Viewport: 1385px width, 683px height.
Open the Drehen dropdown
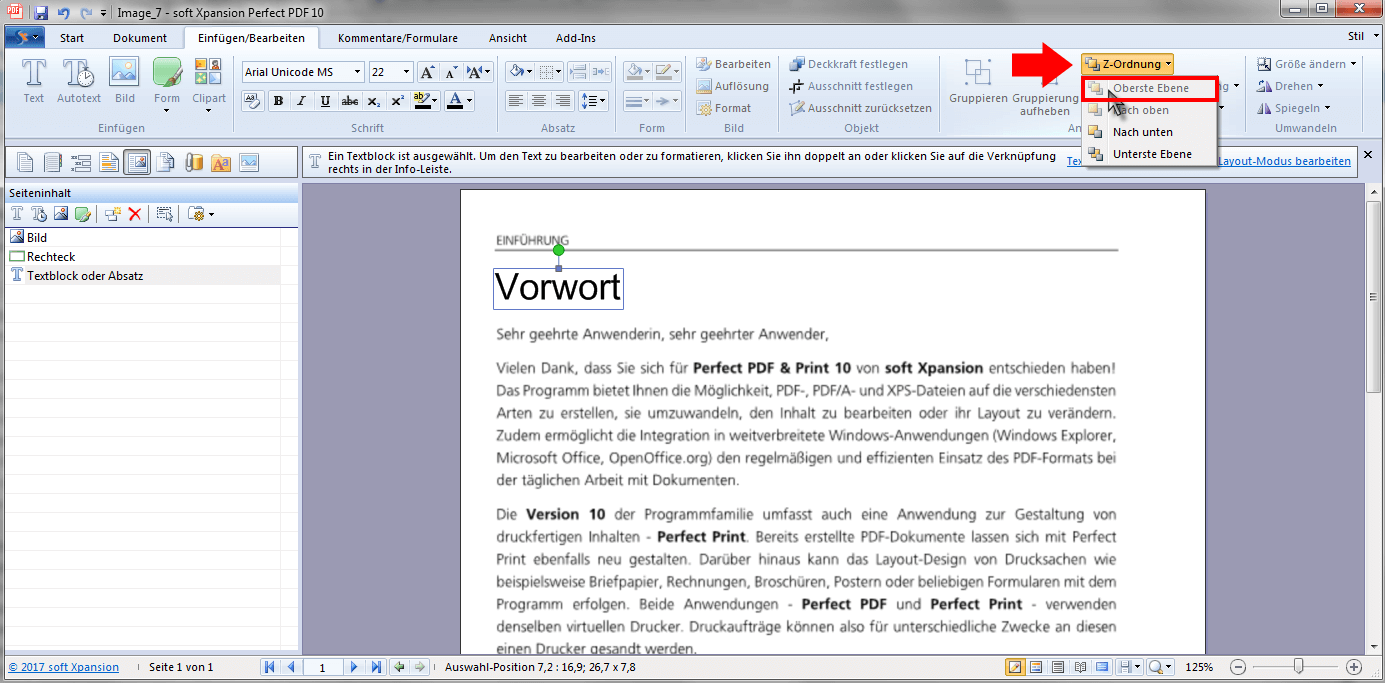click(1299, 86)
